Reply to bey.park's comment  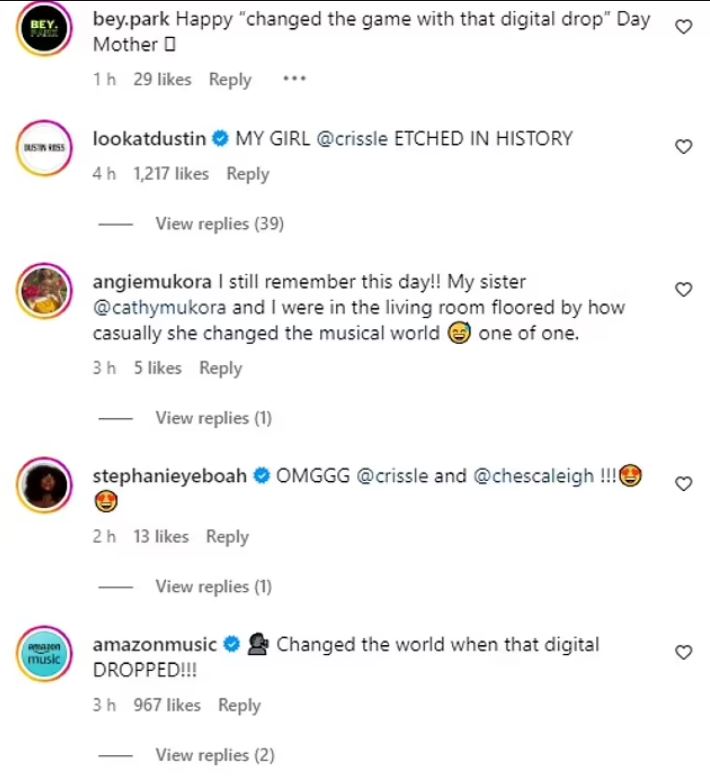coord(229,80)
